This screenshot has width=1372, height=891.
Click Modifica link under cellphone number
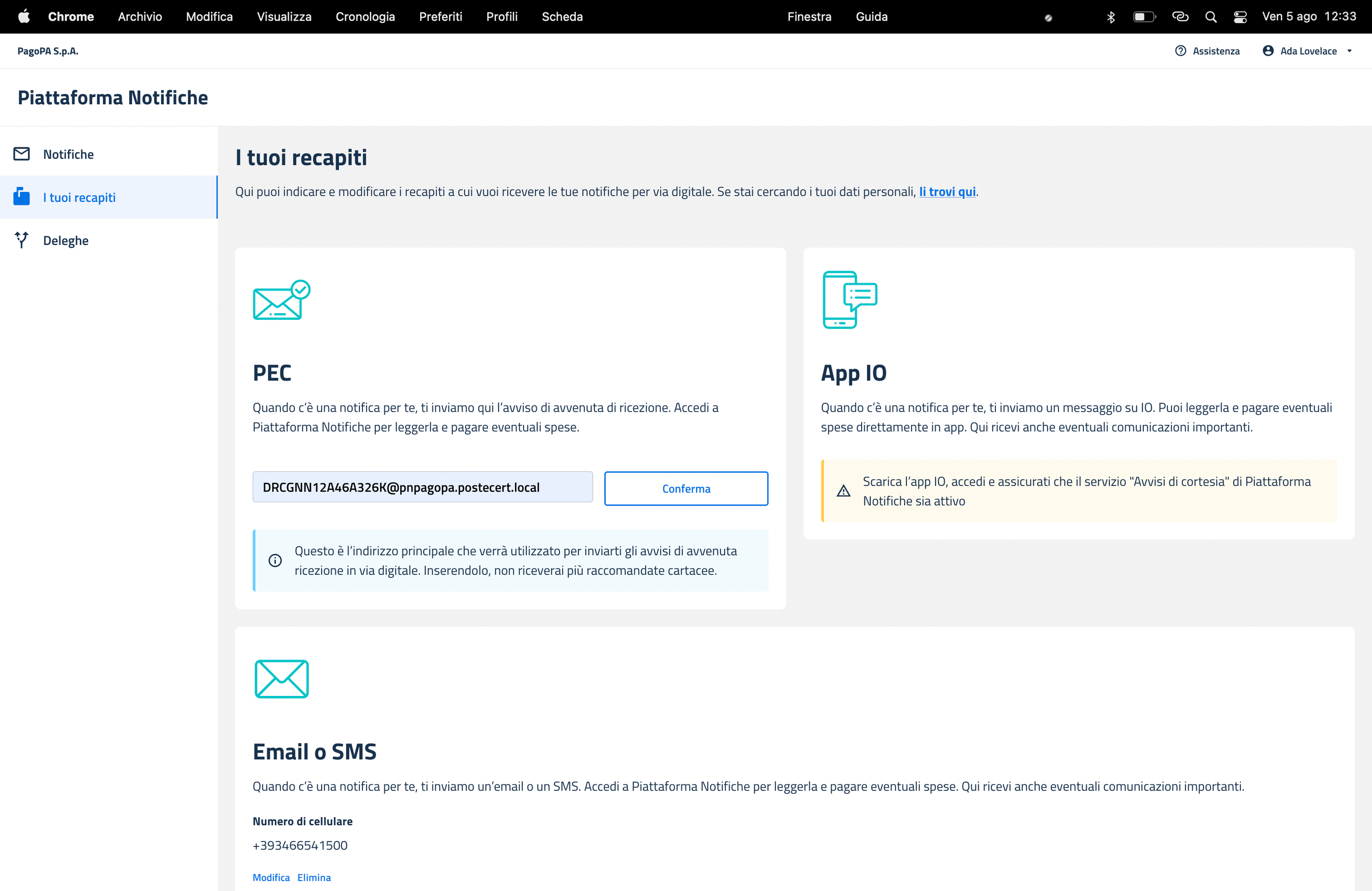tap(271, 877)
